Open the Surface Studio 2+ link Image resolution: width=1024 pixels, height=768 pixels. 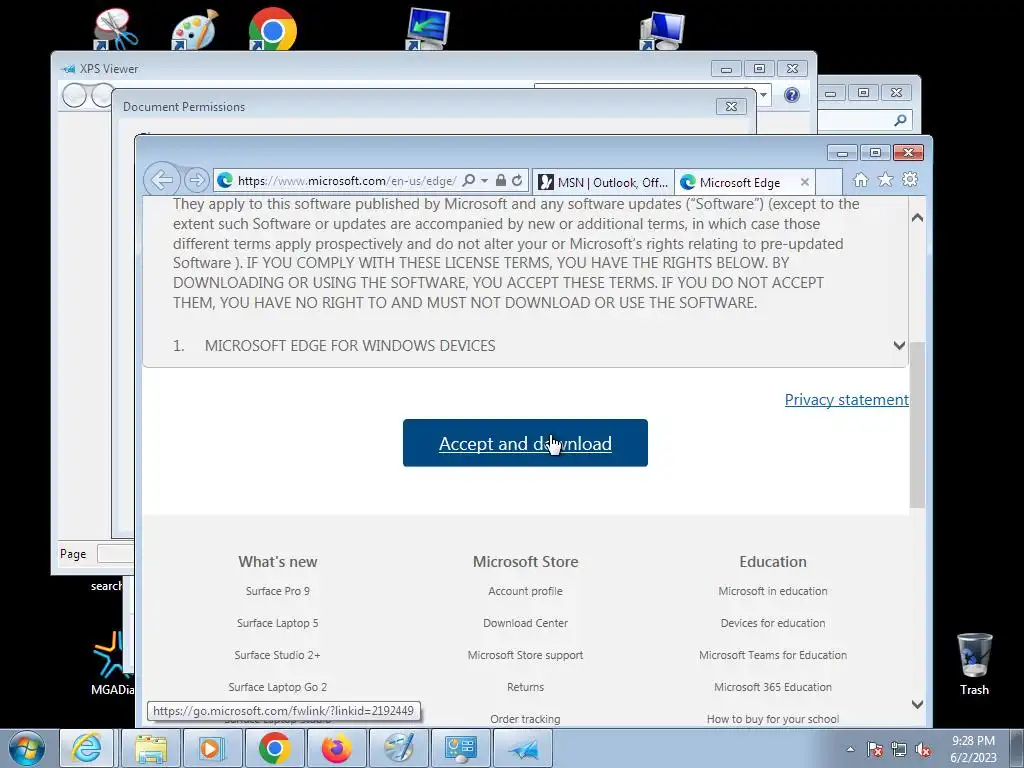(278, 655)
